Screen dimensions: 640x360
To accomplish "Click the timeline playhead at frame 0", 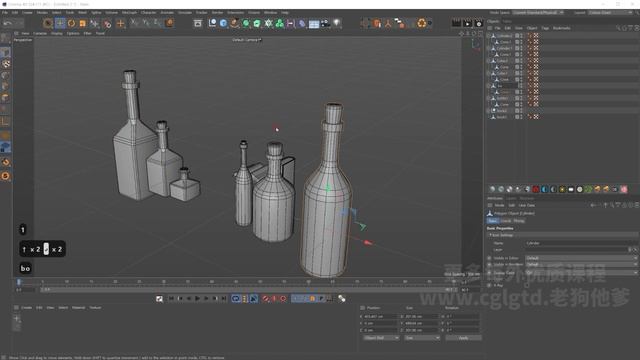I will coord(19,282).
